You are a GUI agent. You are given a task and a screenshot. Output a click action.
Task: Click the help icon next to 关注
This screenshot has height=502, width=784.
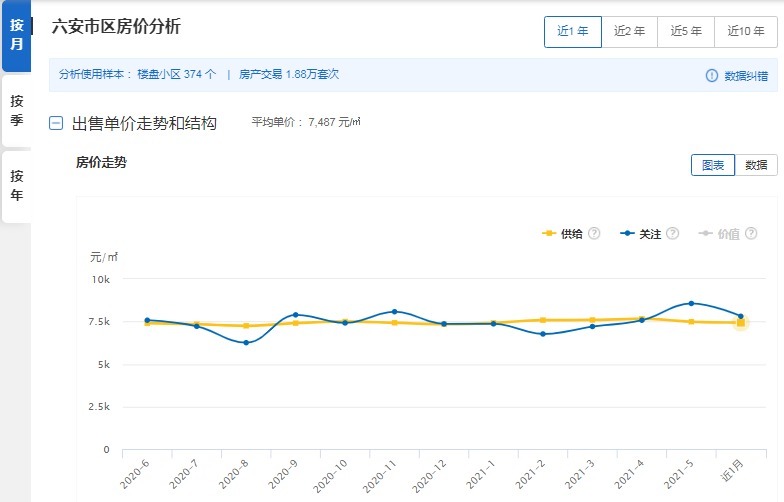coord(673,234)
